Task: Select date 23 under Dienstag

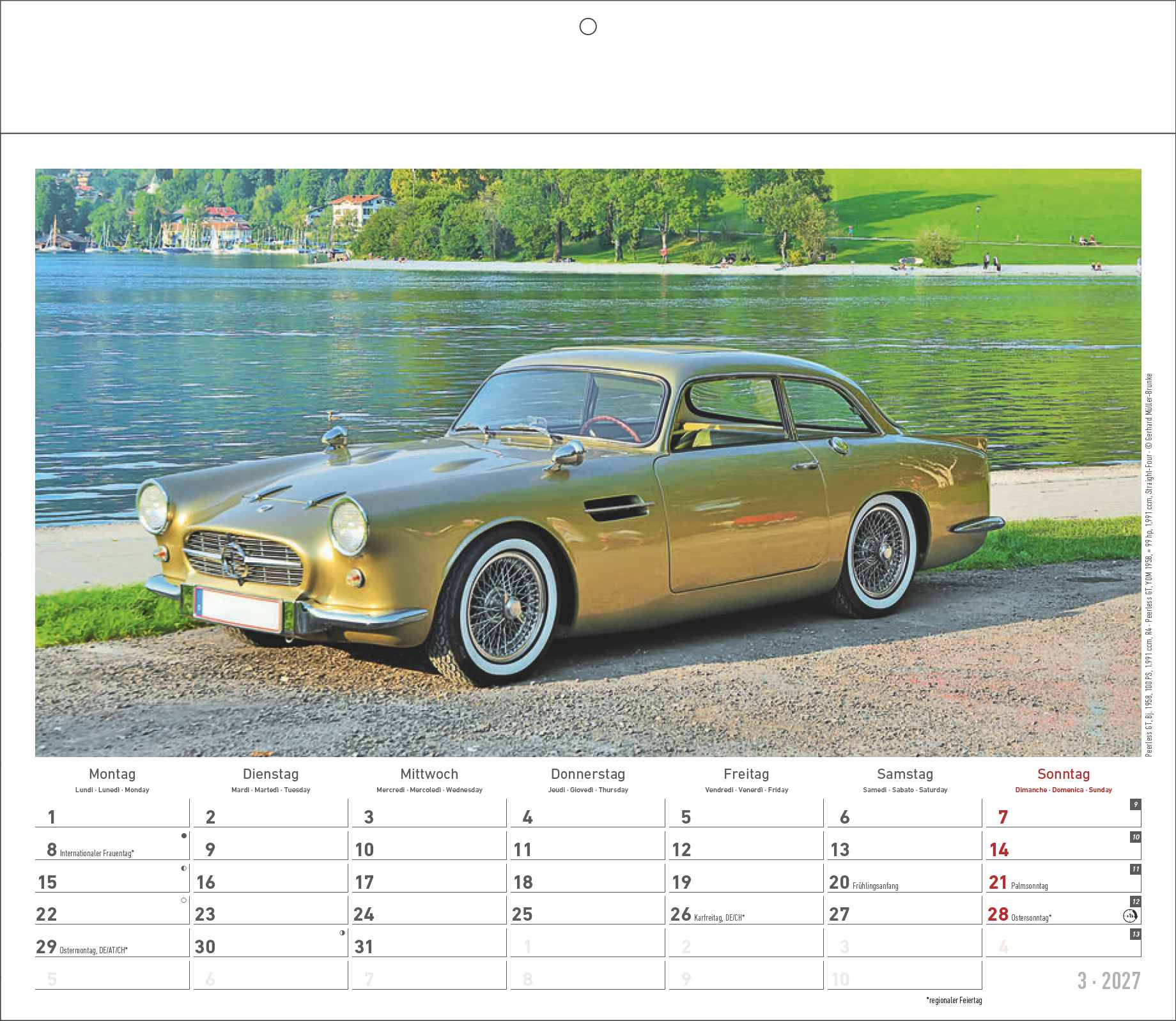Action: click(205, 914)
